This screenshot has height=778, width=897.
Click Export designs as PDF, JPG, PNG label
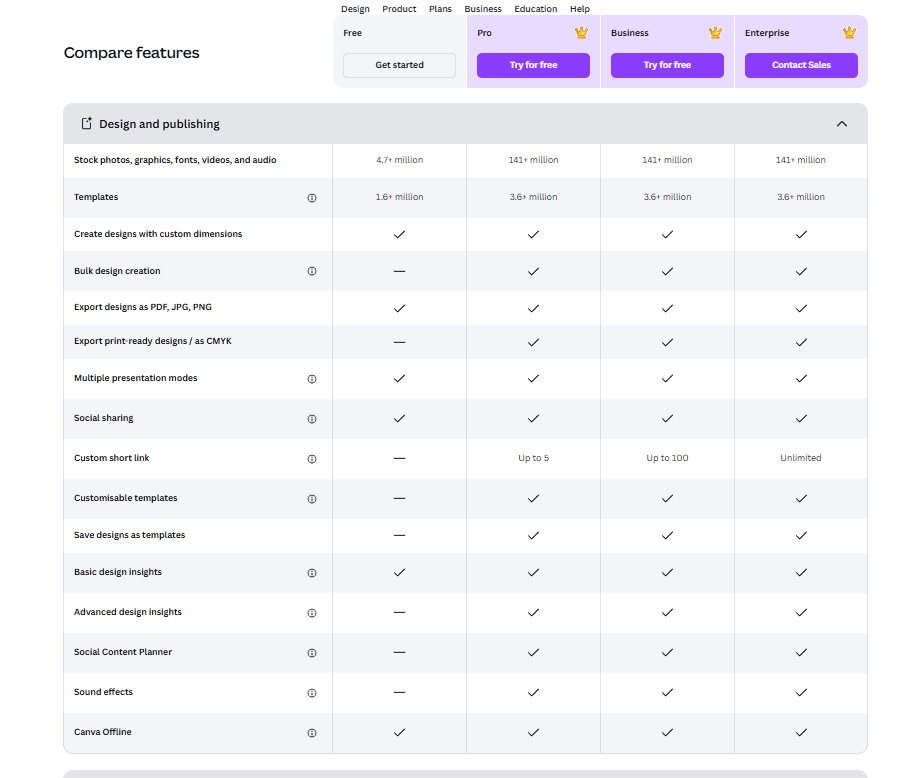point(142,307)
